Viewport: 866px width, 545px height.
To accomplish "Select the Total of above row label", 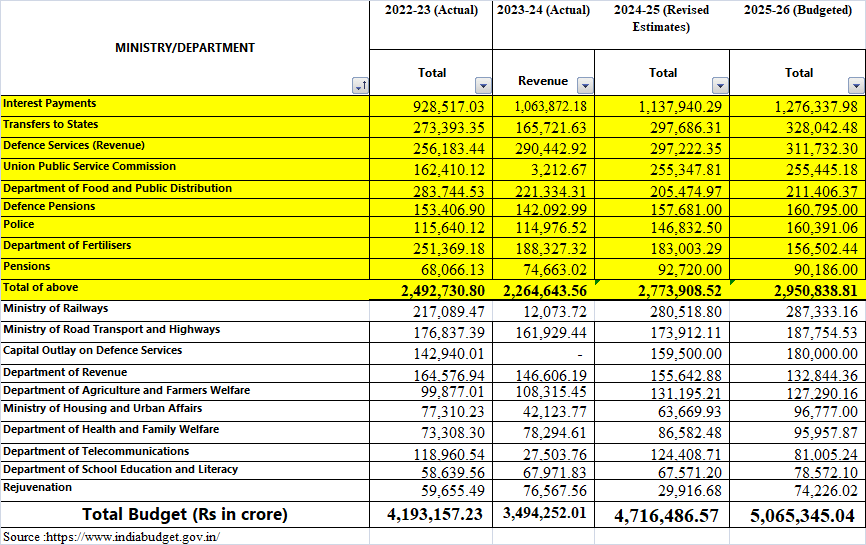I will 41,288.
